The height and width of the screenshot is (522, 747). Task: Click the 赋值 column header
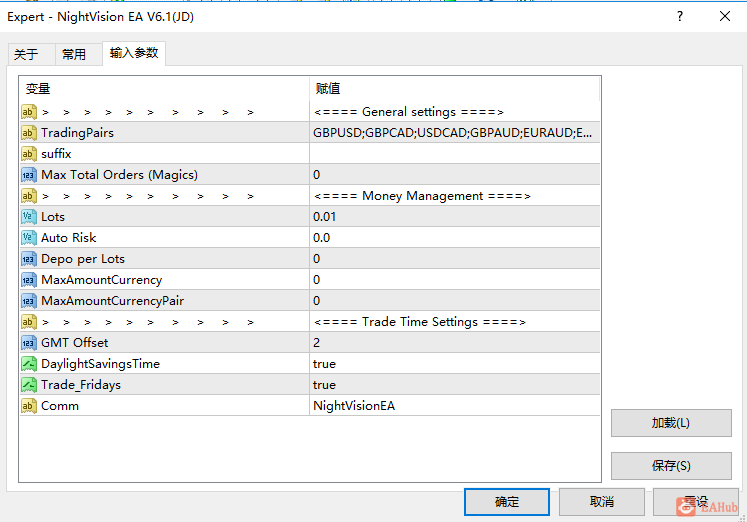pos(454,89)
